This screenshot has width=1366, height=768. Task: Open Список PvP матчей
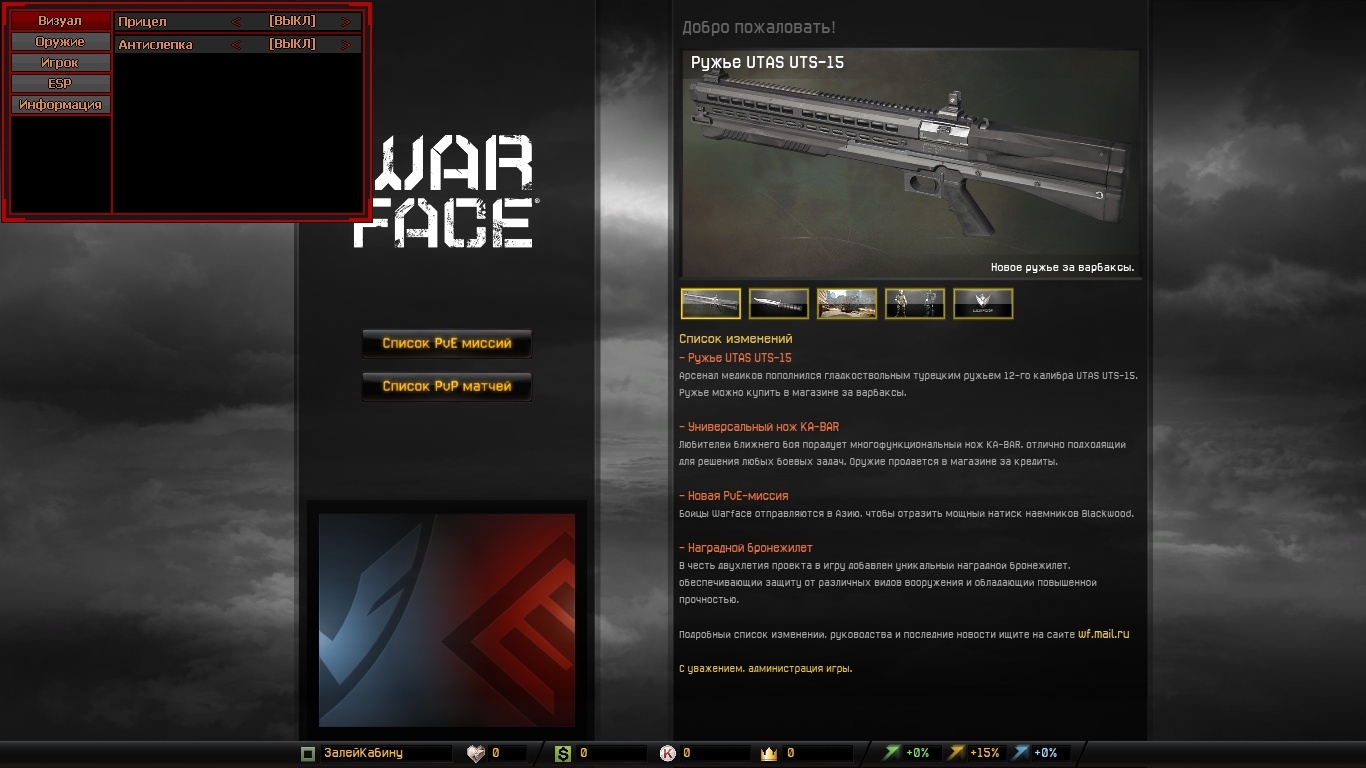pos(447,386)
